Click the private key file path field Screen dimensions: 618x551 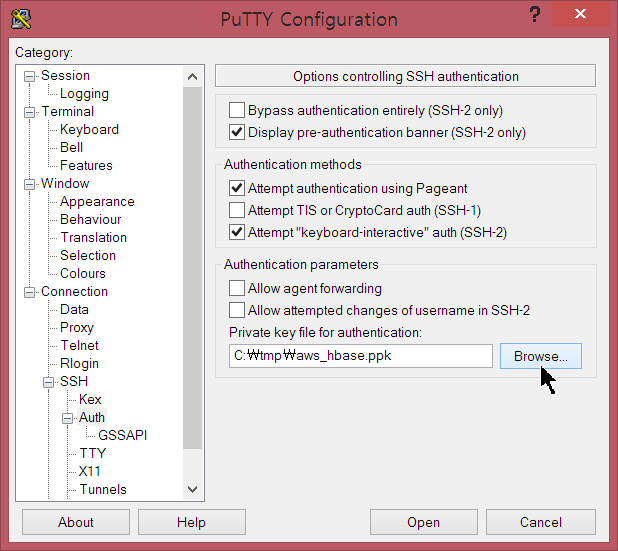[x=361, y=356]
